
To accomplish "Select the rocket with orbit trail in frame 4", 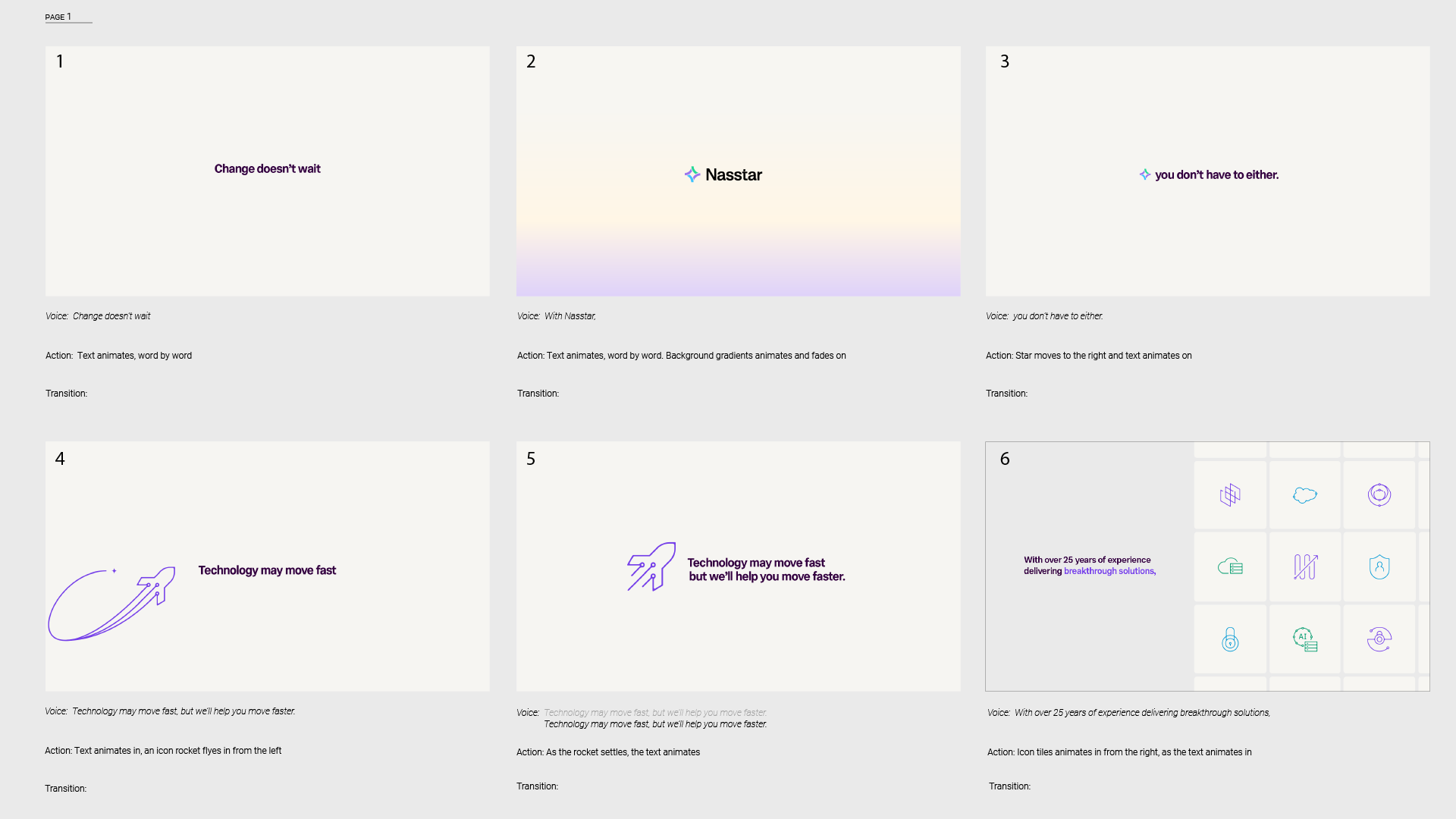I will click(111, 603).
